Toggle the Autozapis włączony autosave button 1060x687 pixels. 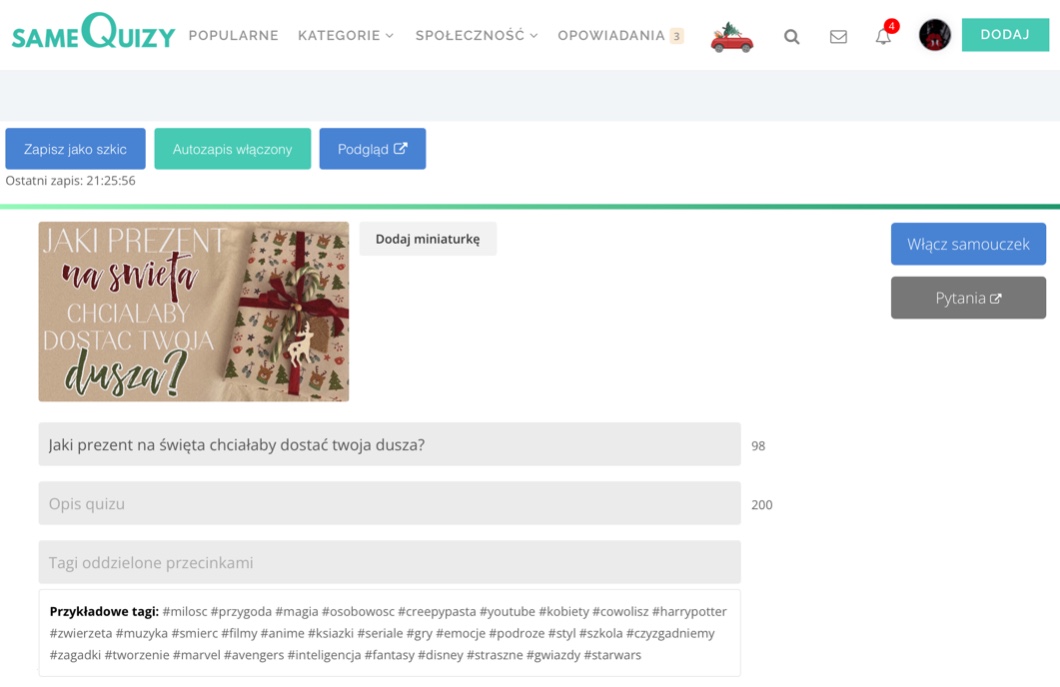[x=233, y=149]
